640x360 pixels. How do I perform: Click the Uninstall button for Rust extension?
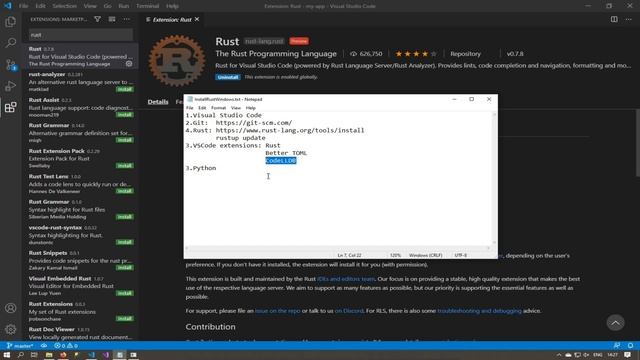pyautogui.click(x=228, y=77)
